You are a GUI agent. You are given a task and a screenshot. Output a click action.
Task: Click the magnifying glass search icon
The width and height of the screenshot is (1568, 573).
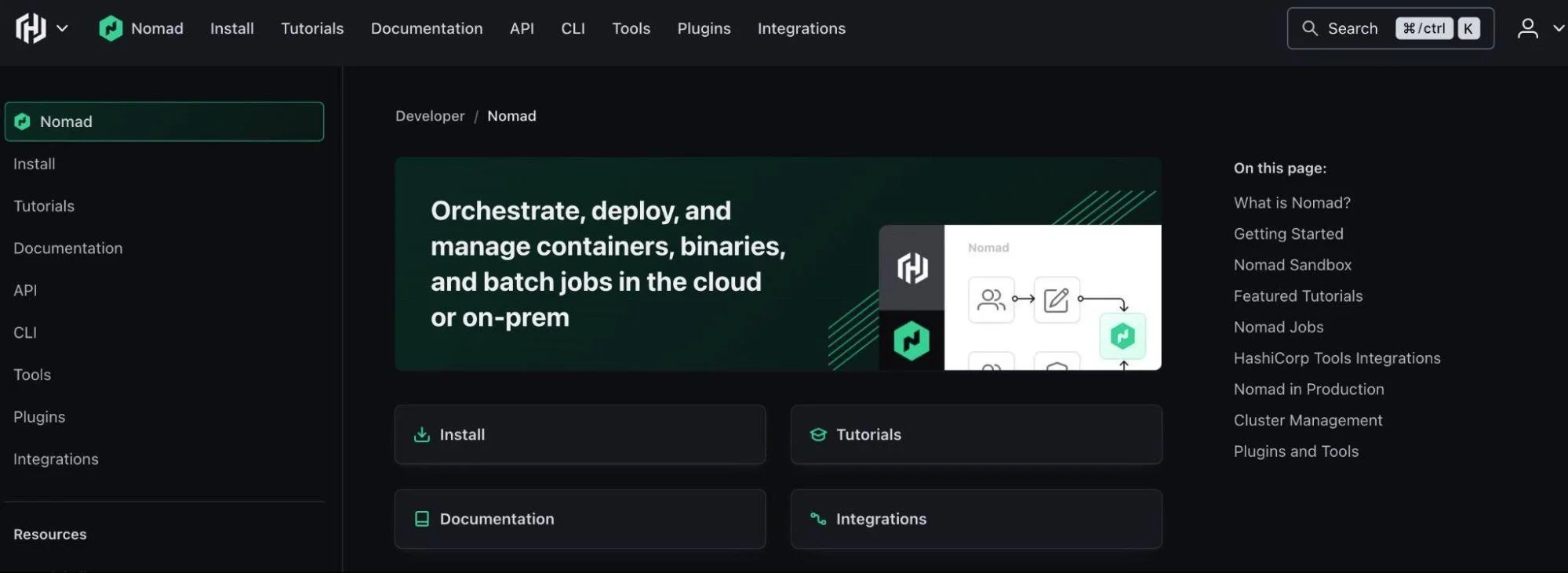tap(1309, 28)
